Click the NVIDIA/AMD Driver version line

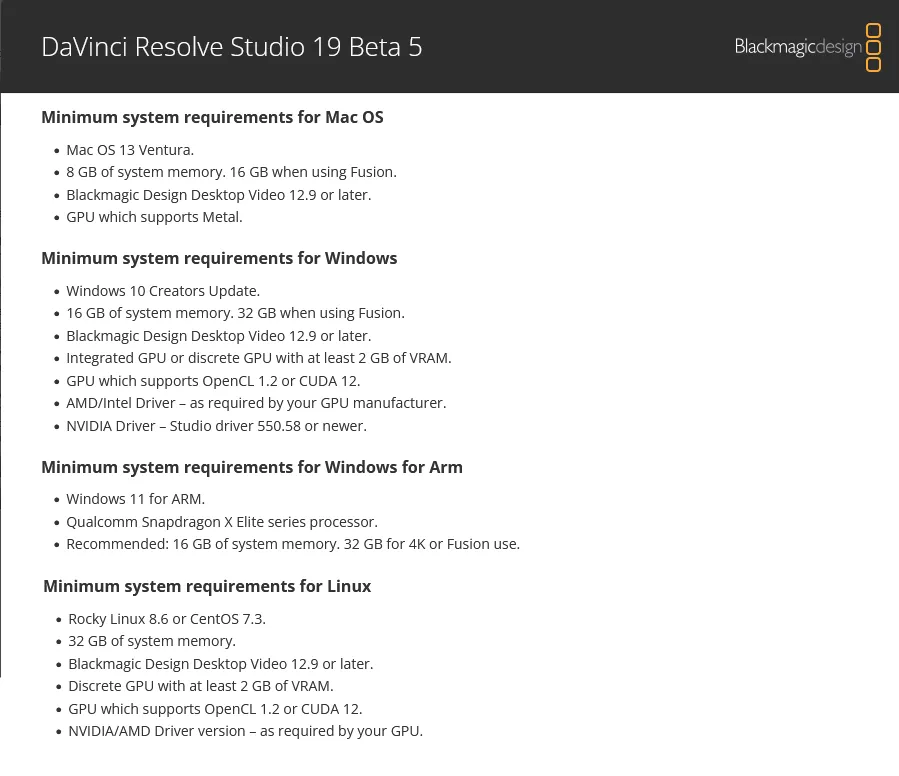pyautogui.click(x=245, y=731)
